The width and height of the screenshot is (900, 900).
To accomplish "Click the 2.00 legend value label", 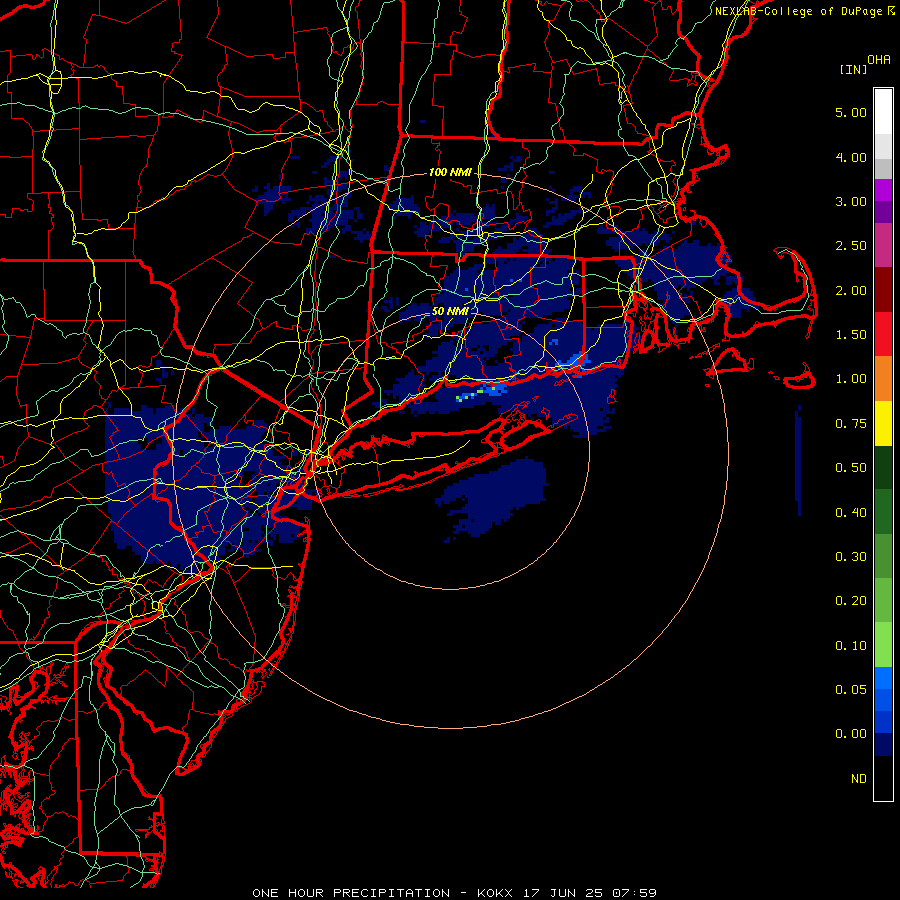I will coord(851,290).
